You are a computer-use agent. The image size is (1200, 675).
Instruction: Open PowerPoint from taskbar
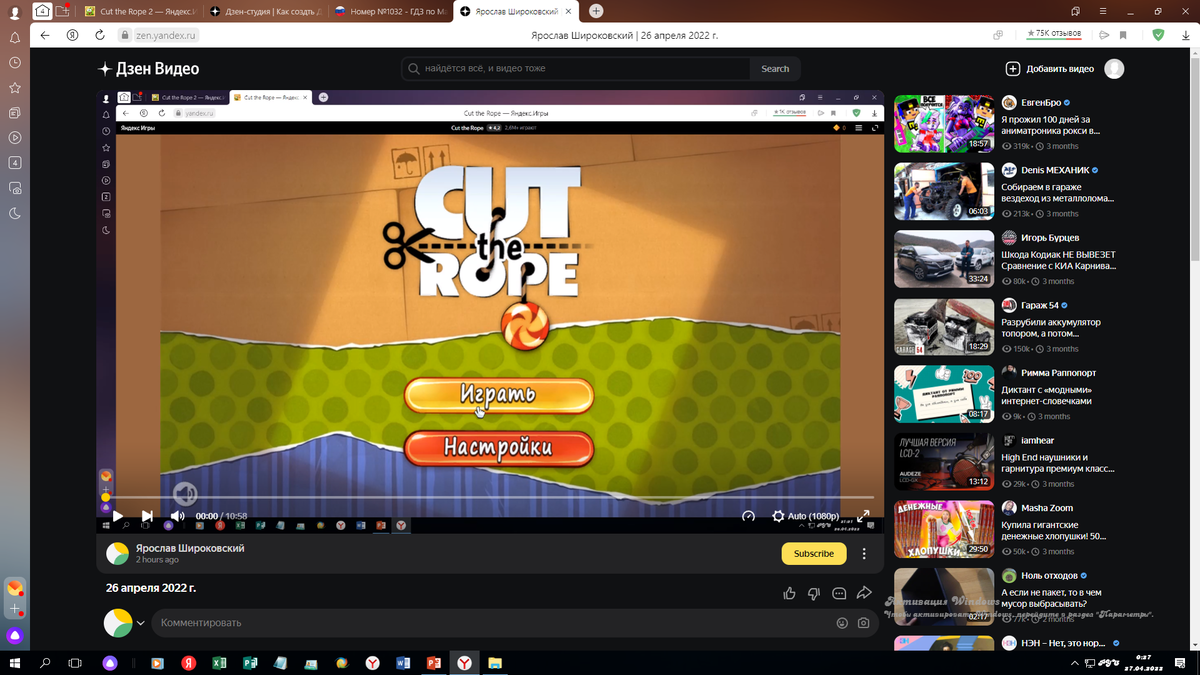pos(434,662)
